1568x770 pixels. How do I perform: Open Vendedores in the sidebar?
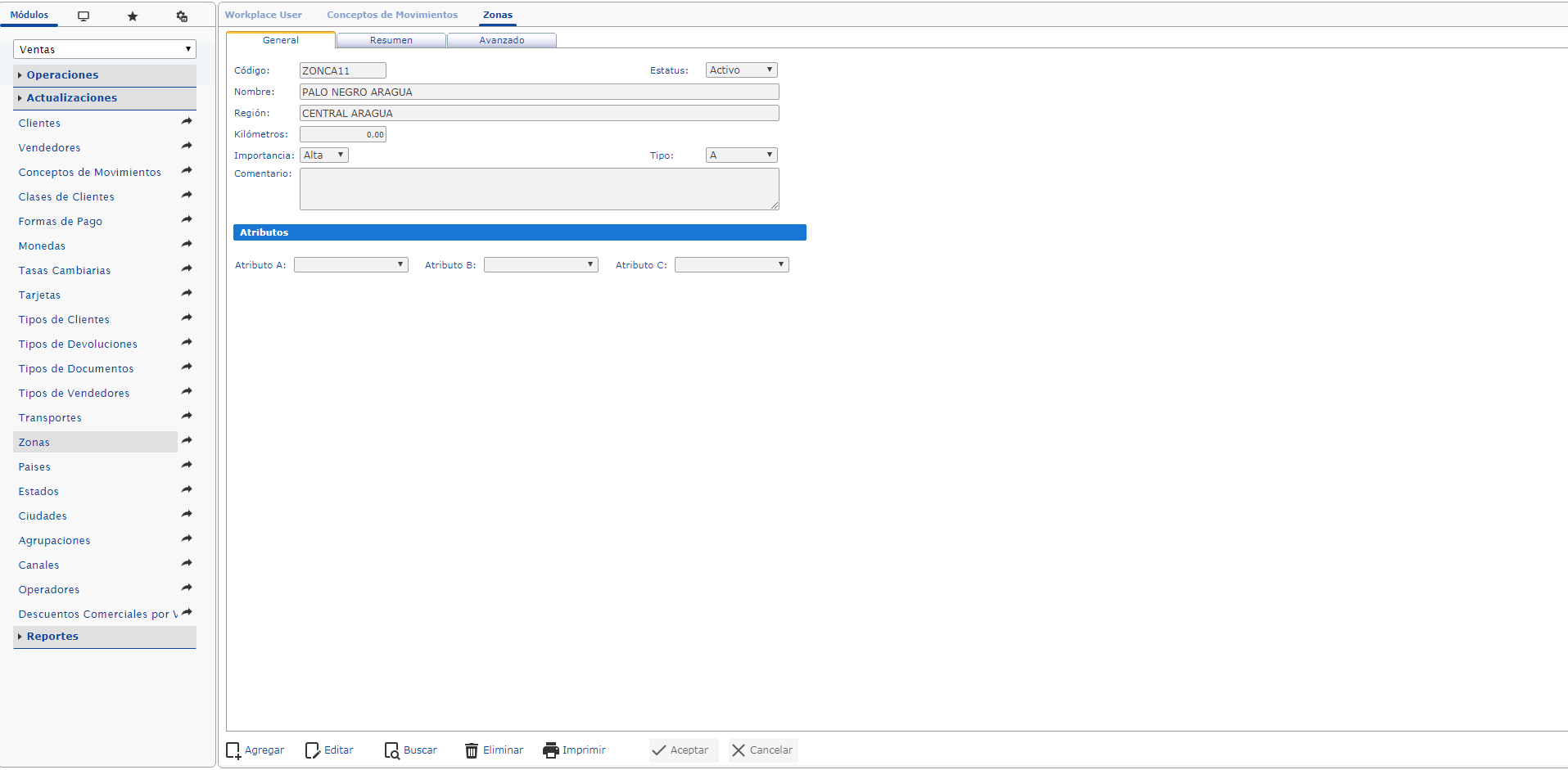pyautogui.click(x=49, y=148)
